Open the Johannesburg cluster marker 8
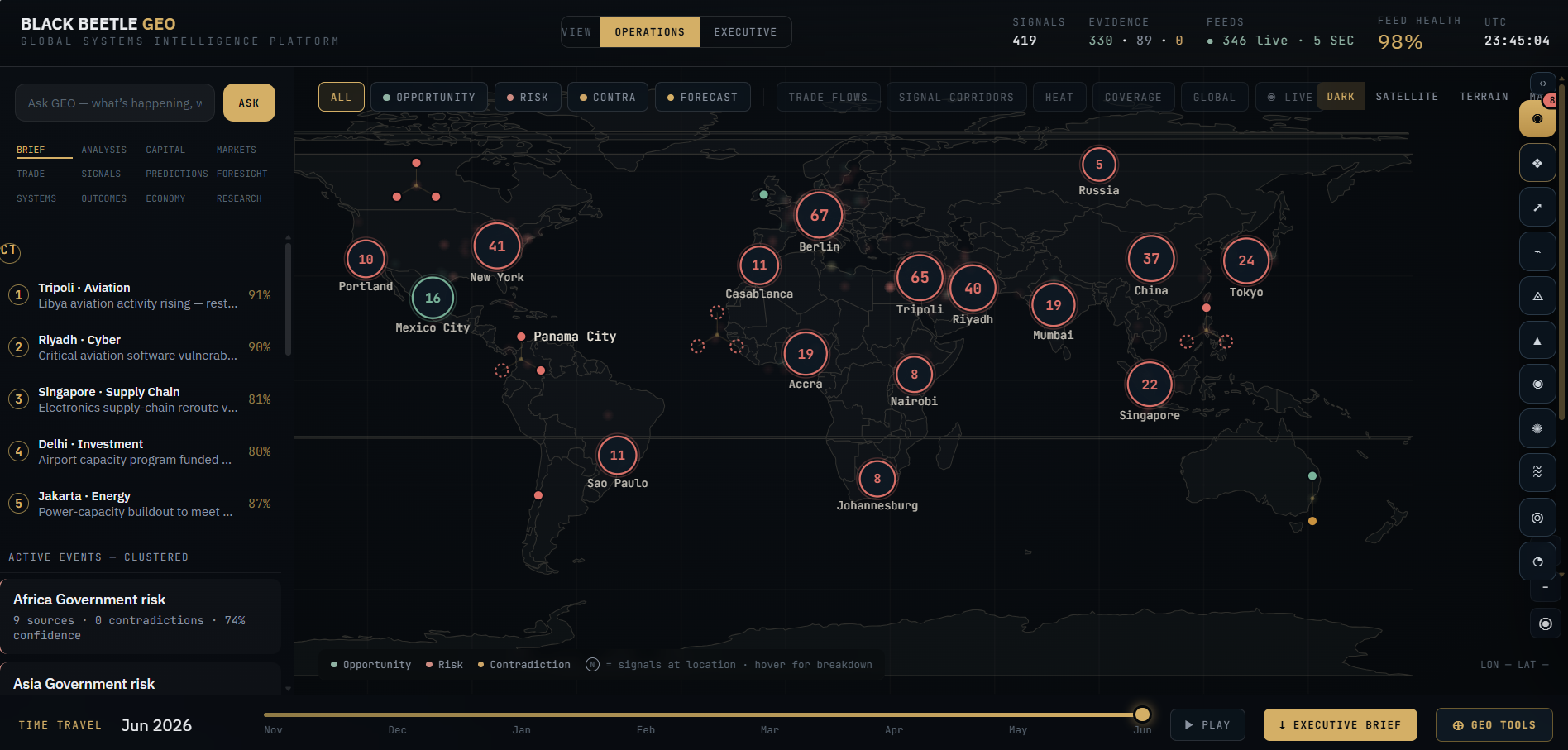1568x750 pixels. (877, 478)
